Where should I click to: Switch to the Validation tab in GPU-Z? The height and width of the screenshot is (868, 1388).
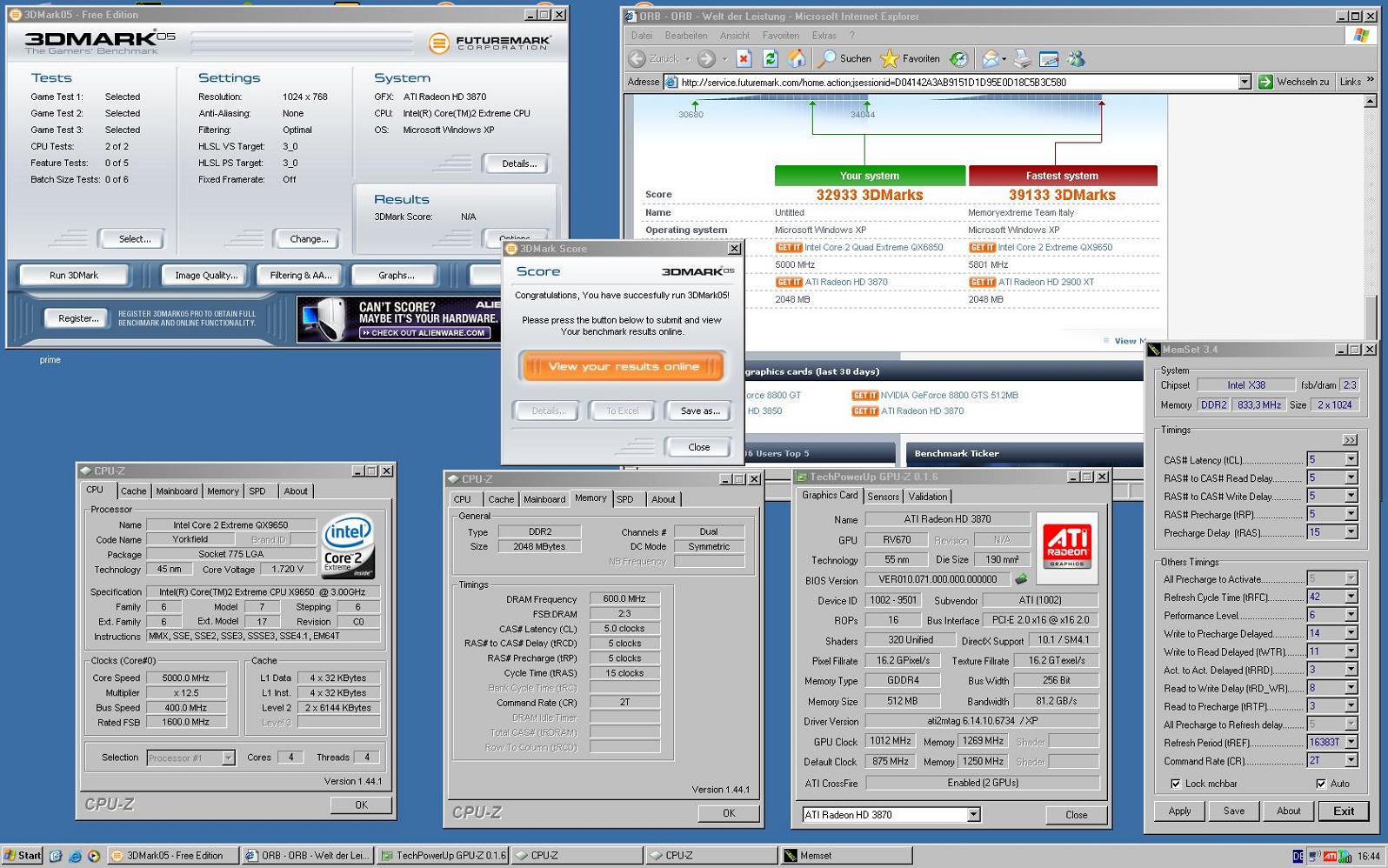(x=927, y=497)
